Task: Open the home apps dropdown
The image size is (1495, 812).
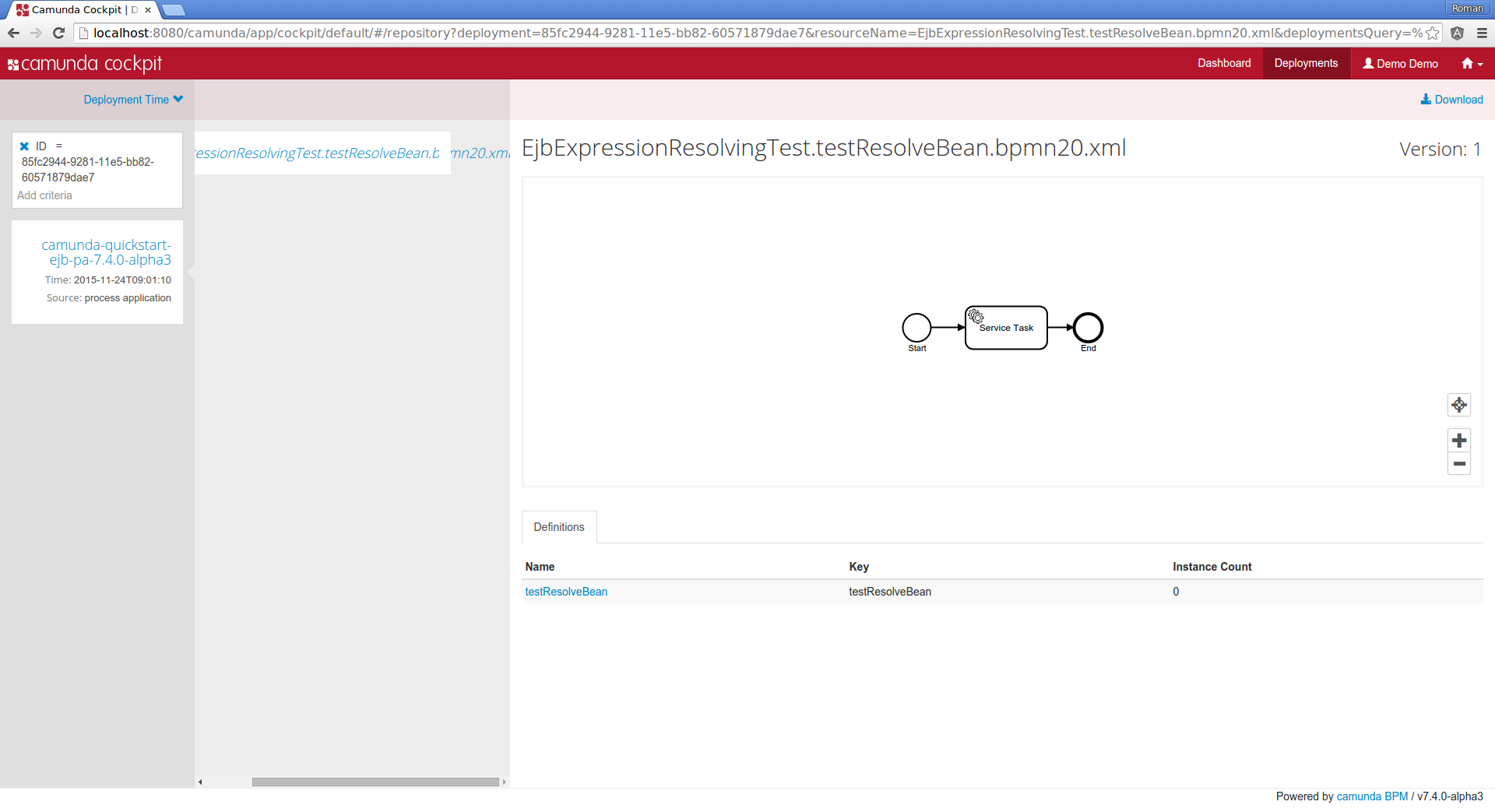Action: [x=1472, y=64]
